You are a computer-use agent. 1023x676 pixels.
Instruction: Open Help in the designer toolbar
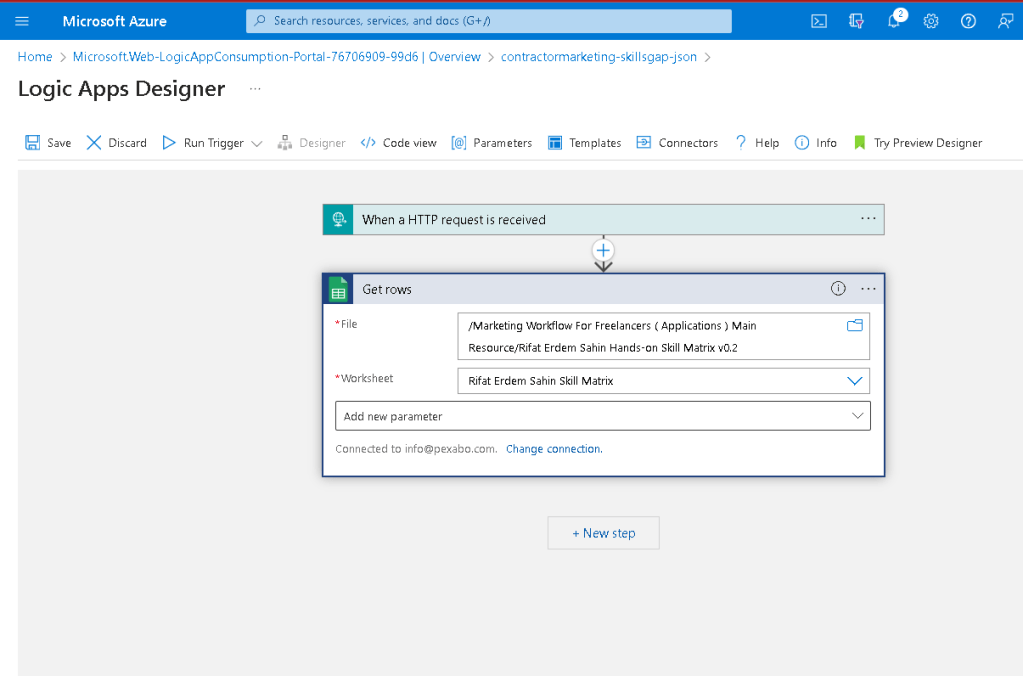point(757,143)
